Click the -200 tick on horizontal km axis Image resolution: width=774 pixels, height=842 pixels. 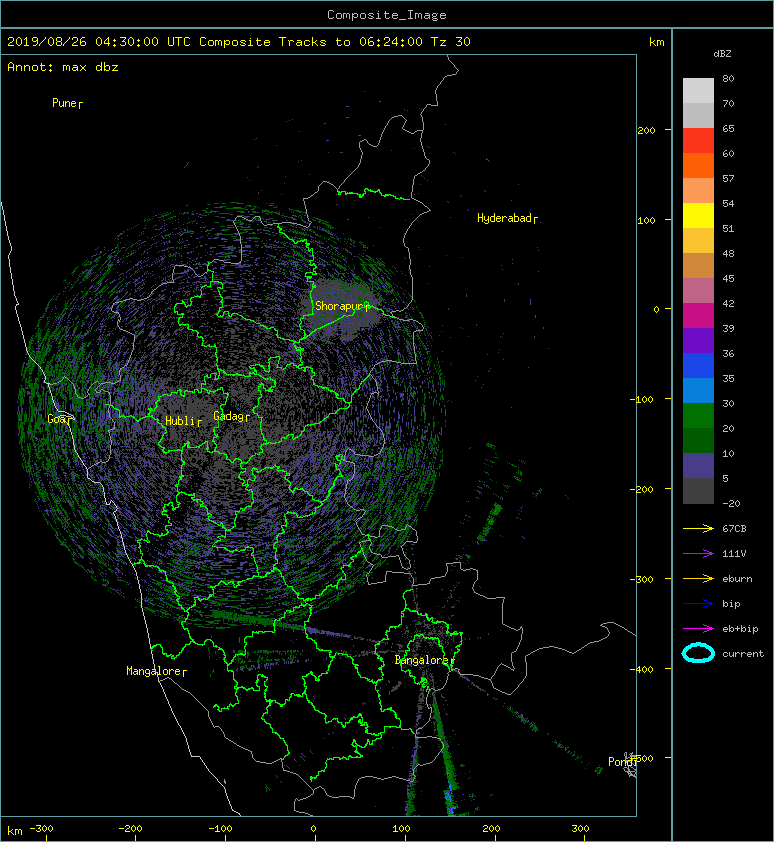[x=131, y=829]
